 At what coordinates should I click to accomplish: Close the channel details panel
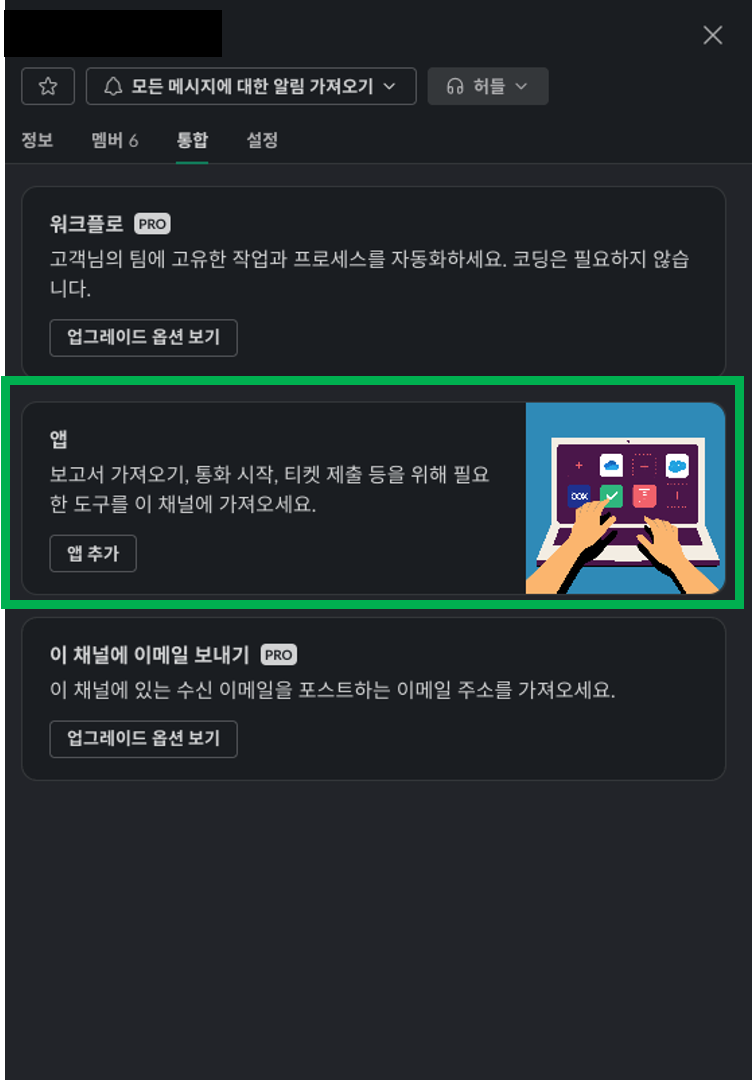(x=713, y=35)
